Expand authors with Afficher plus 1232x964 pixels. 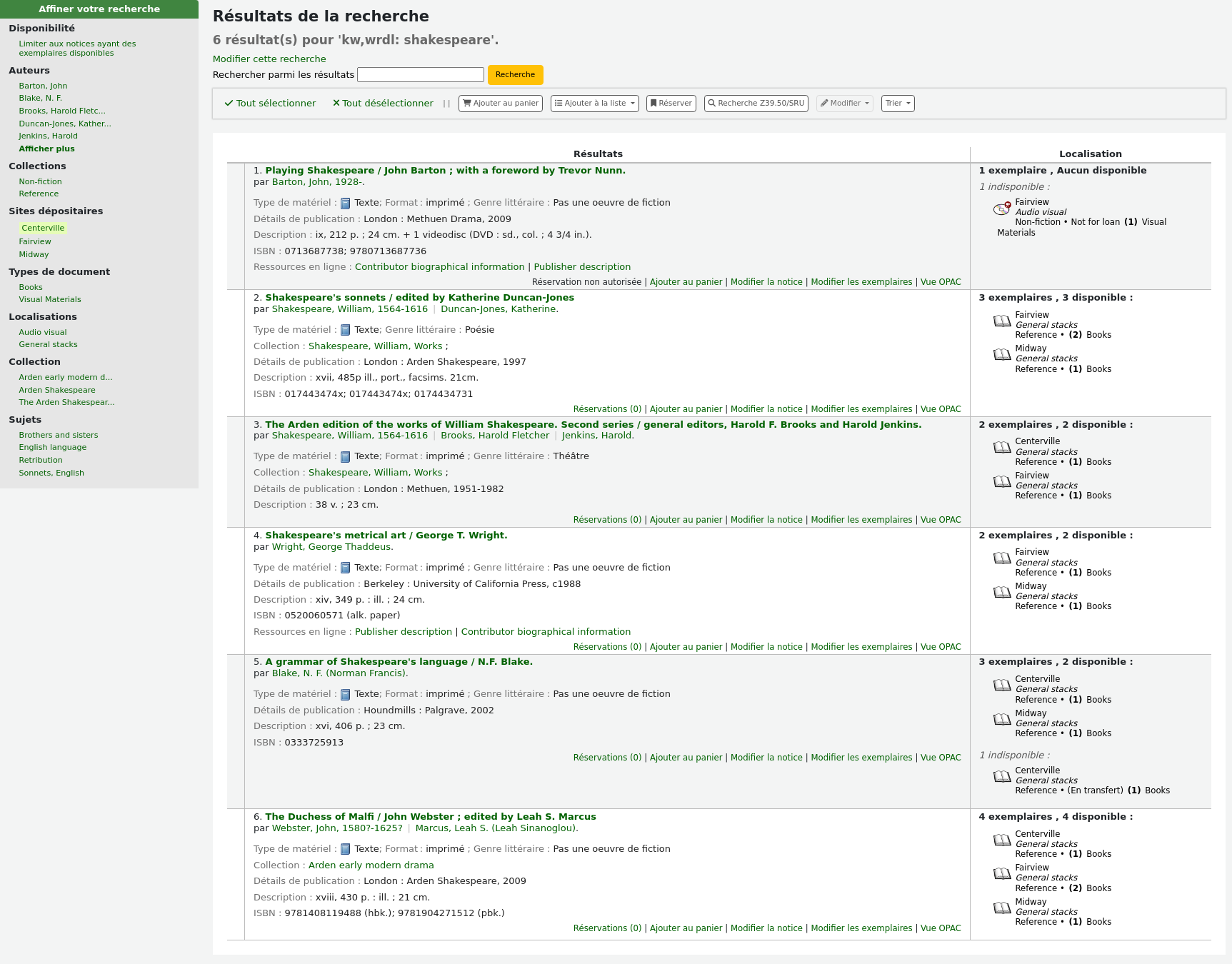[46, 149]
